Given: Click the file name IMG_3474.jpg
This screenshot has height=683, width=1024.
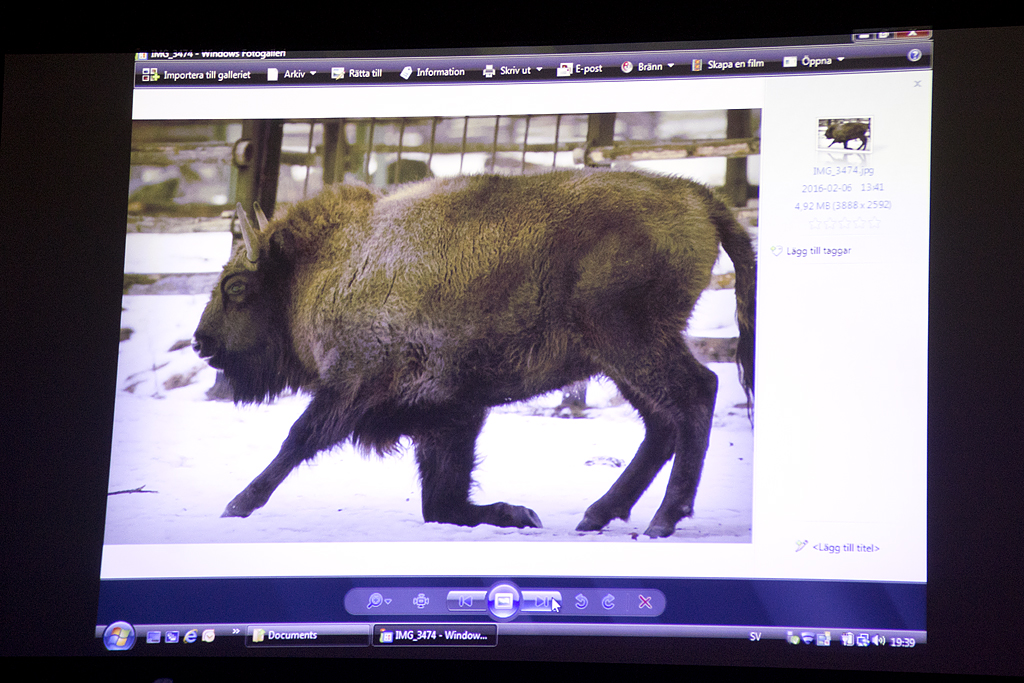Looking at the screenshot, I should pyautogui.click(x=843, y=170).
